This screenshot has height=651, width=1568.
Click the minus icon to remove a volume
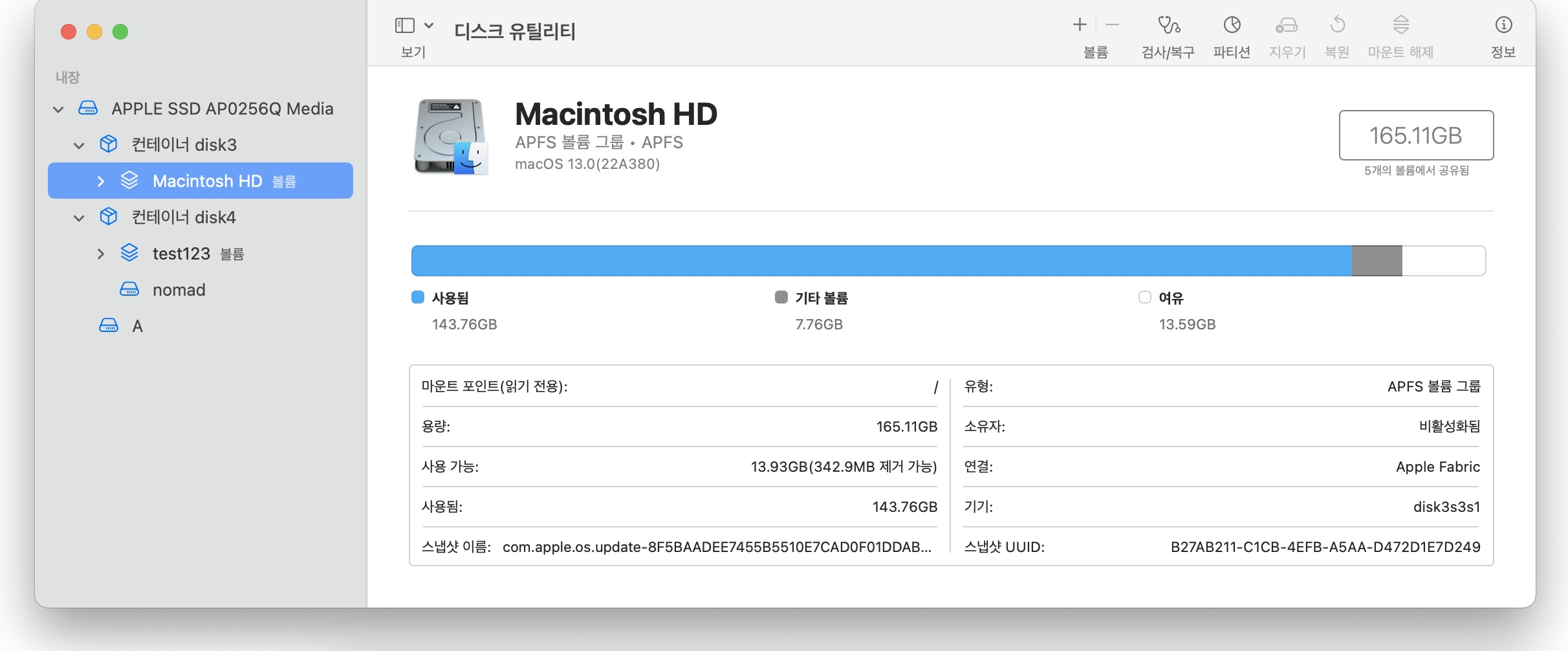click(x=1112, y=25)
